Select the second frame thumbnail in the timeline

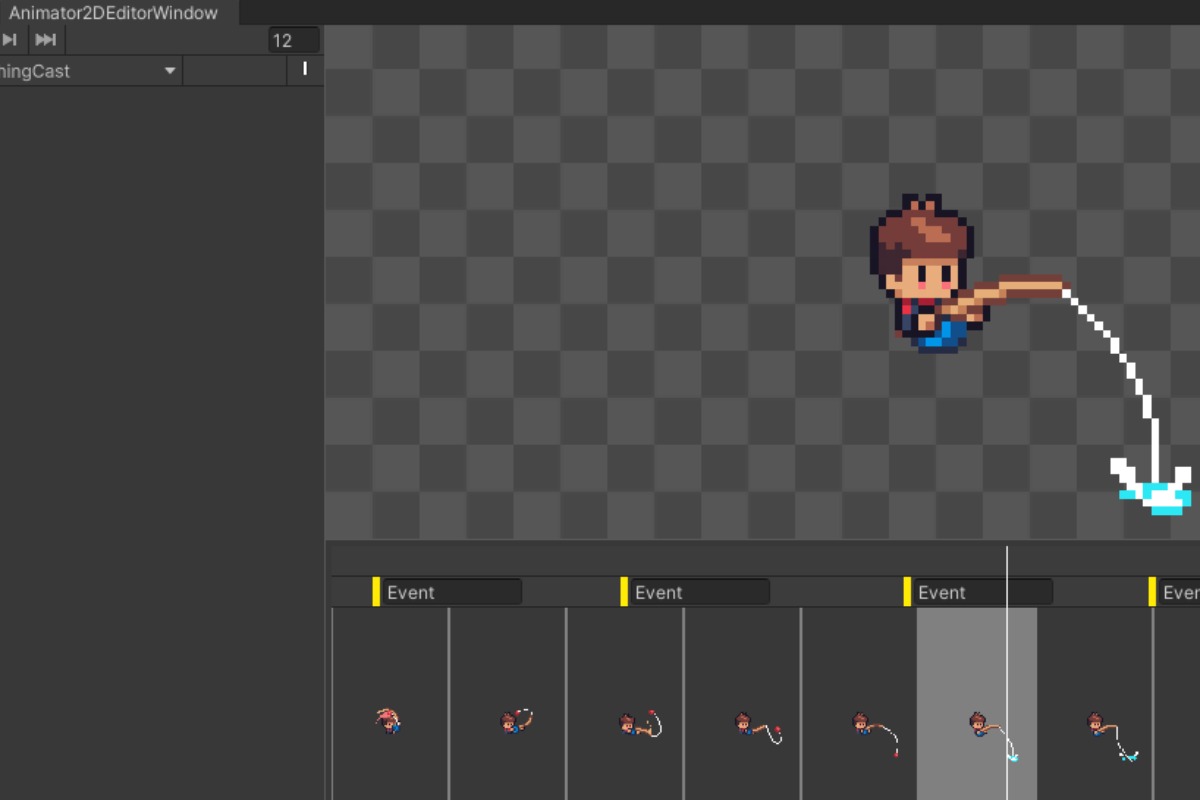[507, 720]
